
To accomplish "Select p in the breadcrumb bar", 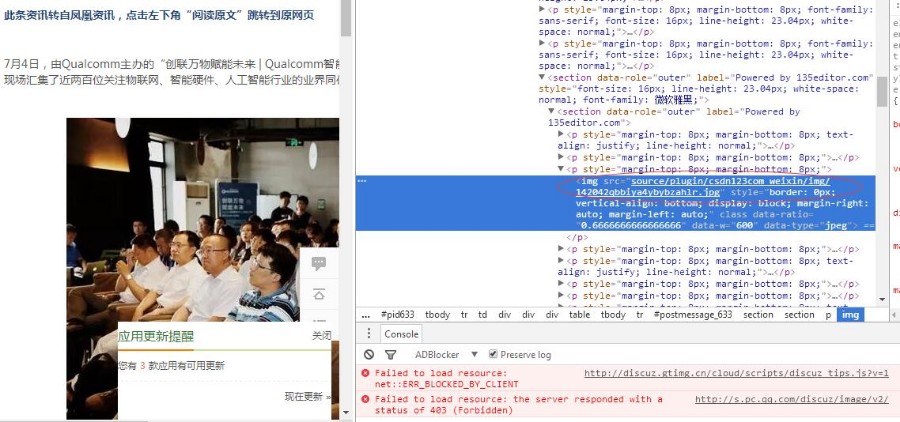I will 828,315.
